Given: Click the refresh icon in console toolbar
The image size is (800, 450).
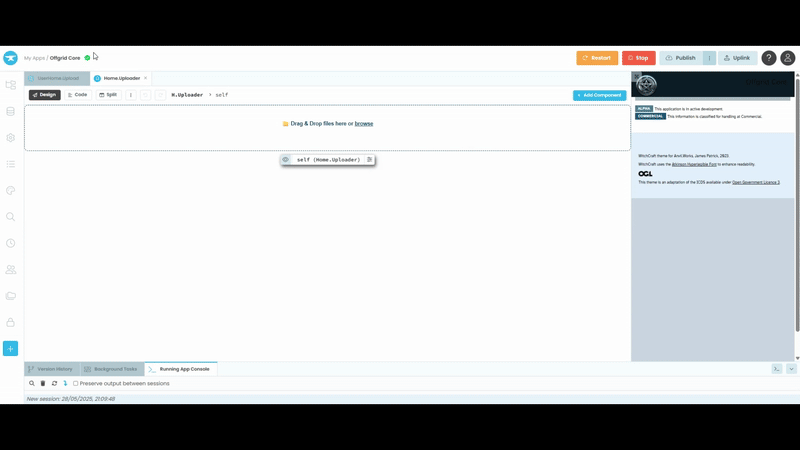Looking at the screenshot, I should coord(54,383).
